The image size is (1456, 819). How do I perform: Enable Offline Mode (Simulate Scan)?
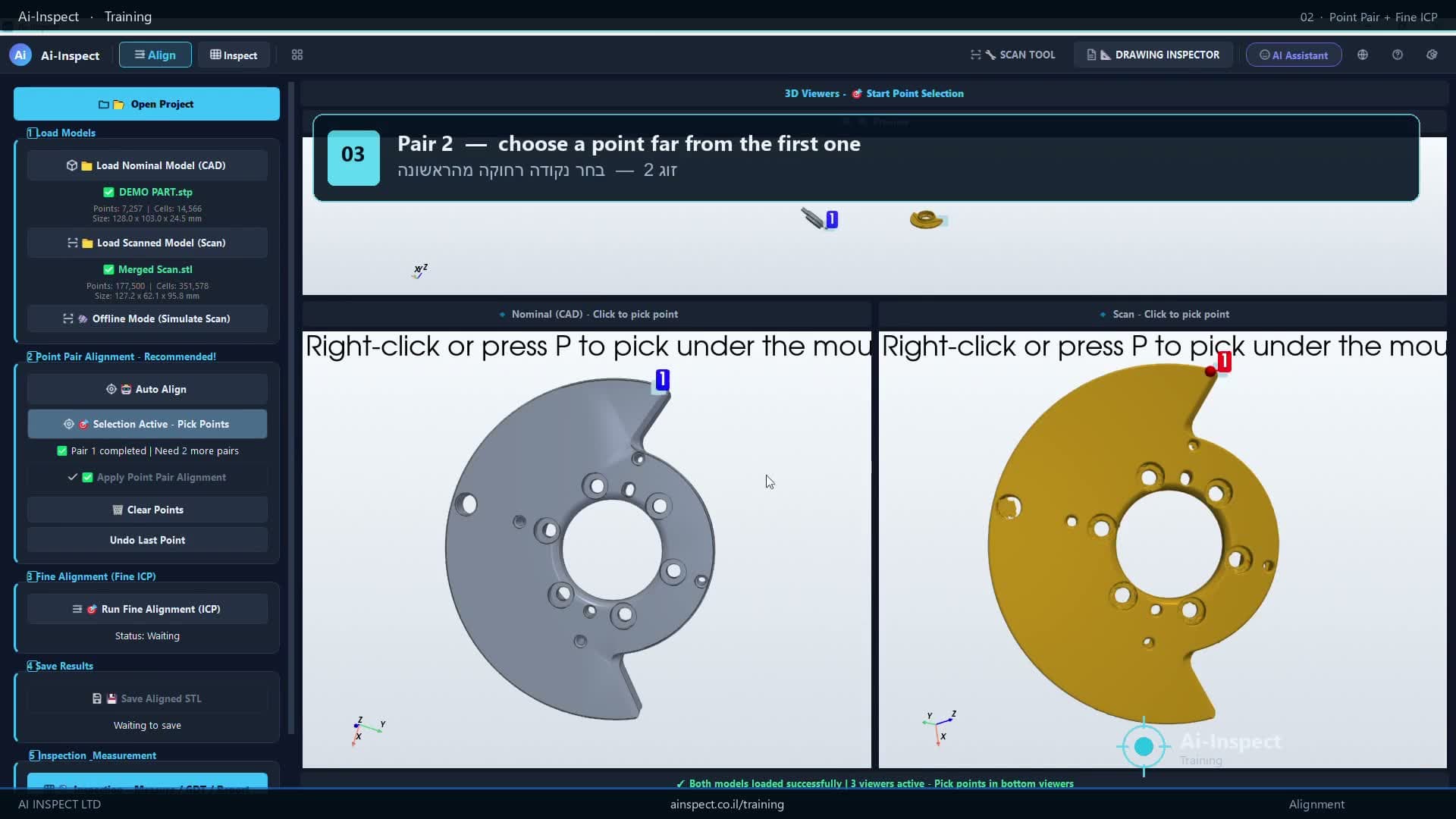147,318
